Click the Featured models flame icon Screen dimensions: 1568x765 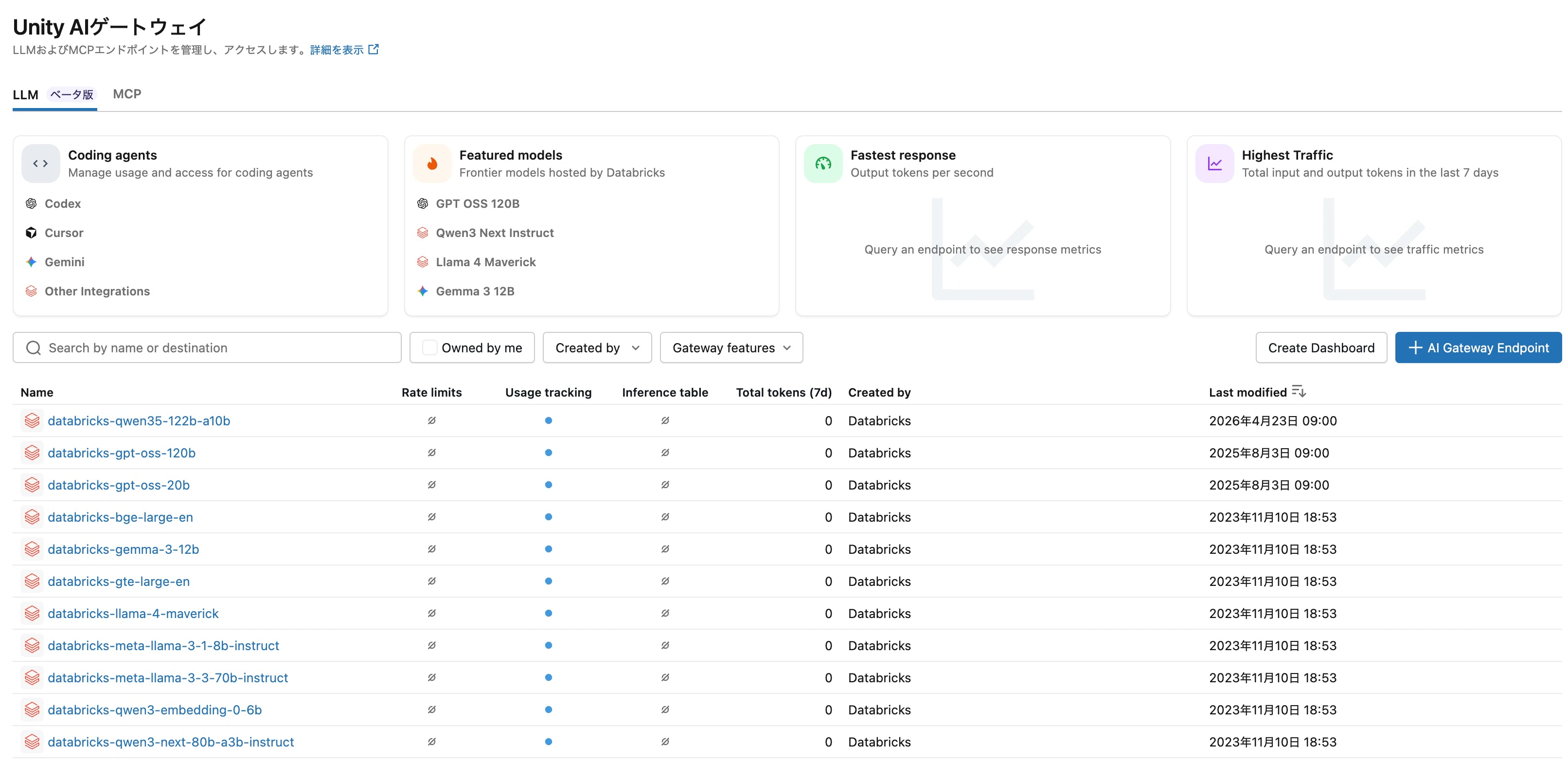coord(431,163)
